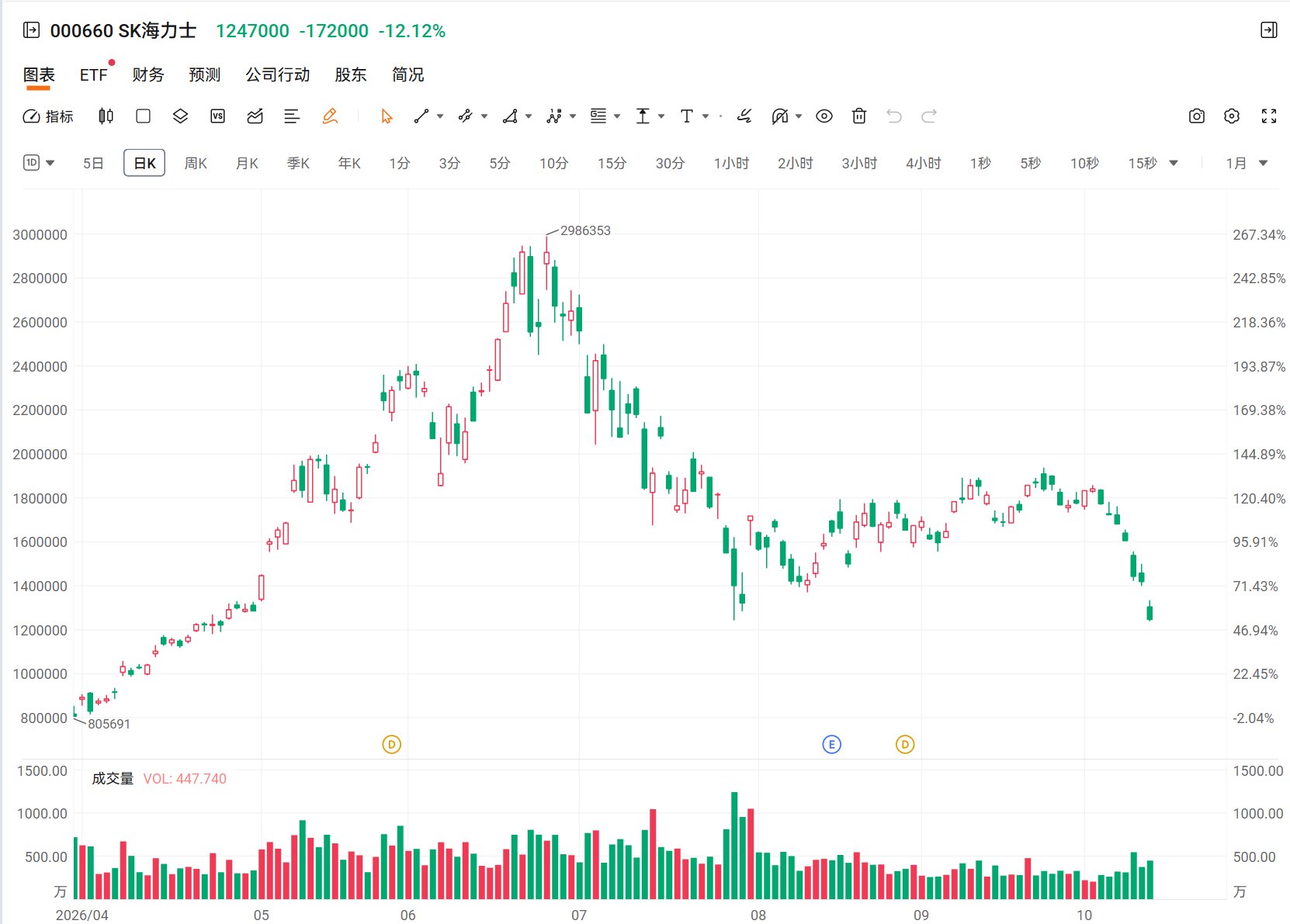Expand the angle tool dropdown arrow
This screenshot has width=1290, height=924.
(x=529, y=116)
